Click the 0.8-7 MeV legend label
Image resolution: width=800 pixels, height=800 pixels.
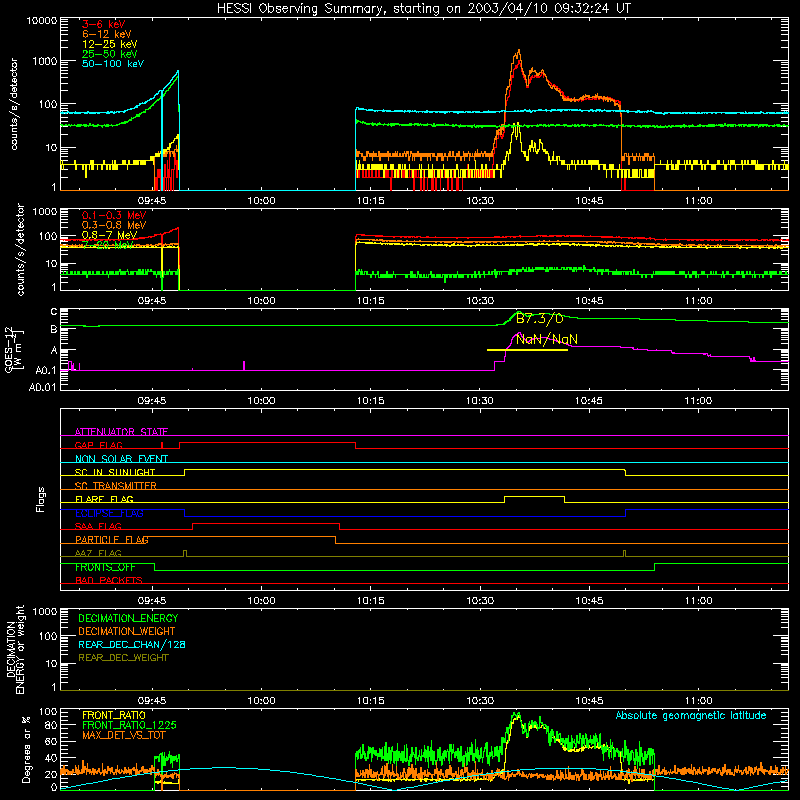click(109, 235)
